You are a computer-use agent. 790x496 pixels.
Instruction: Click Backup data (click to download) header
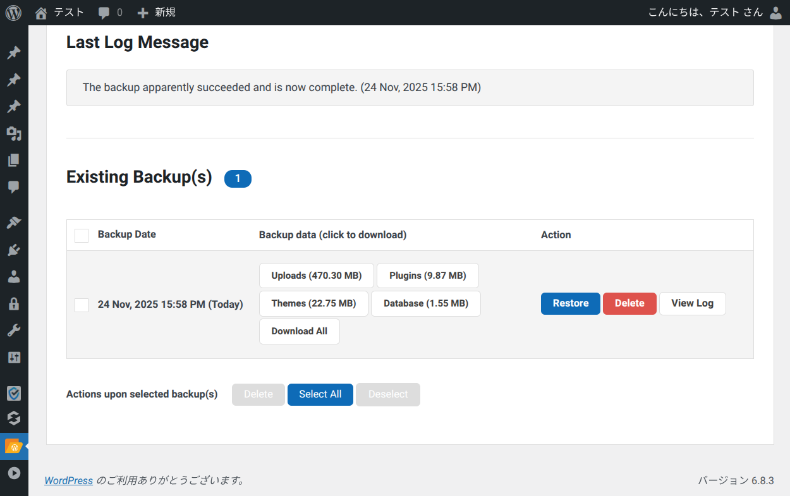pyautogui.click(x=333, y=235)
